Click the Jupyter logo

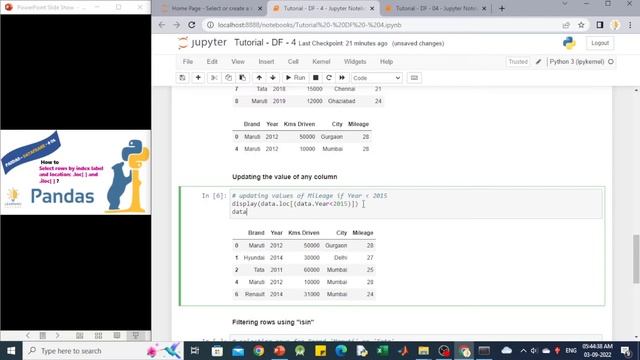coord(202,42)
